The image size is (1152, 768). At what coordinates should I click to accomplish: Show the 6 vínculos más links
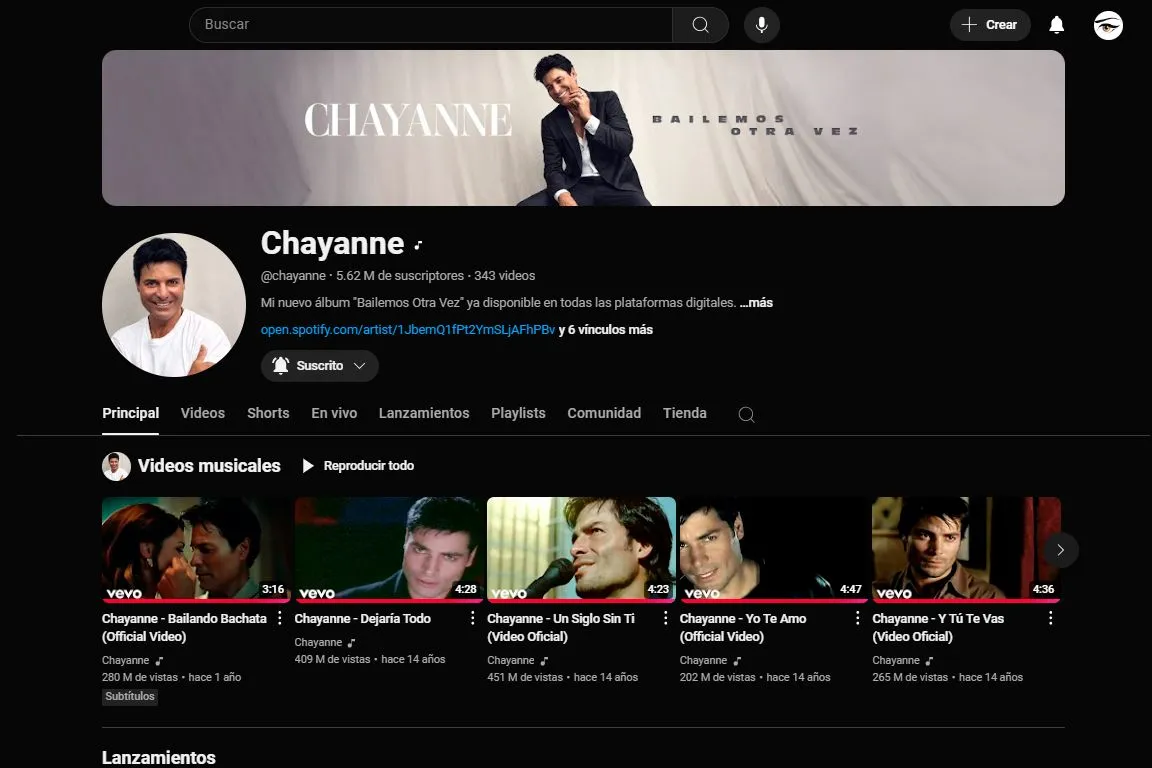pos(605,330)
